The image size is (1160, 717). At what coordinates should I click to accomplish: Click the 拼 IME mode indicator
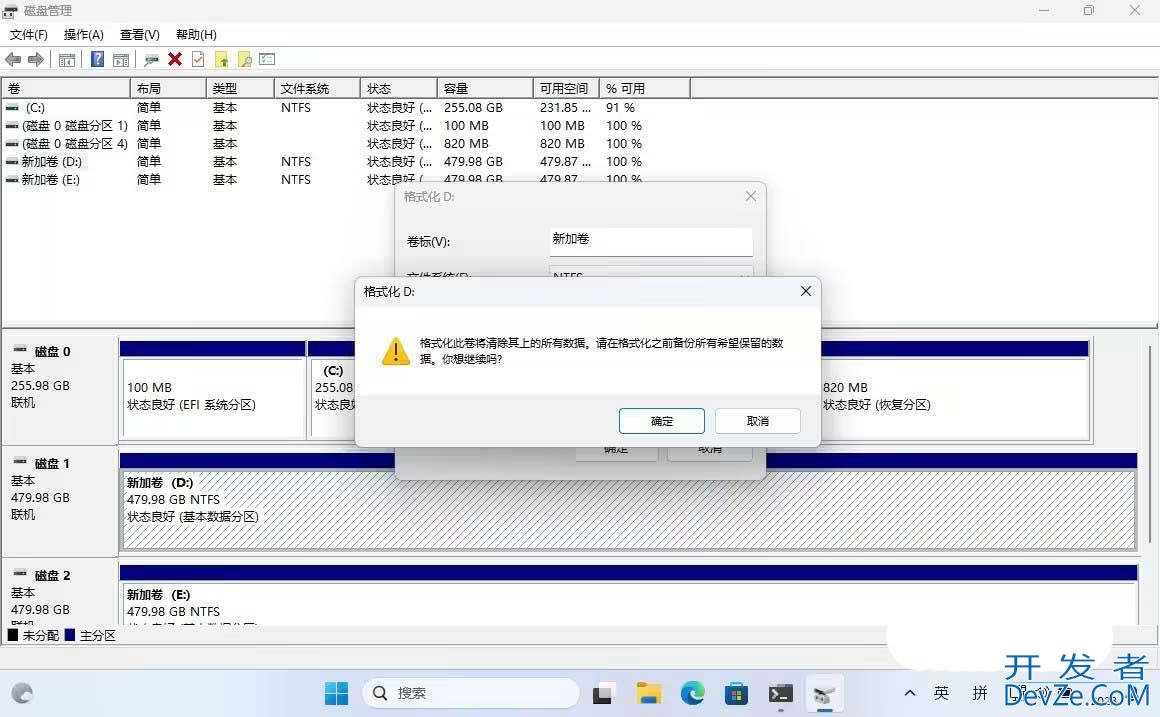pos(980,693)
